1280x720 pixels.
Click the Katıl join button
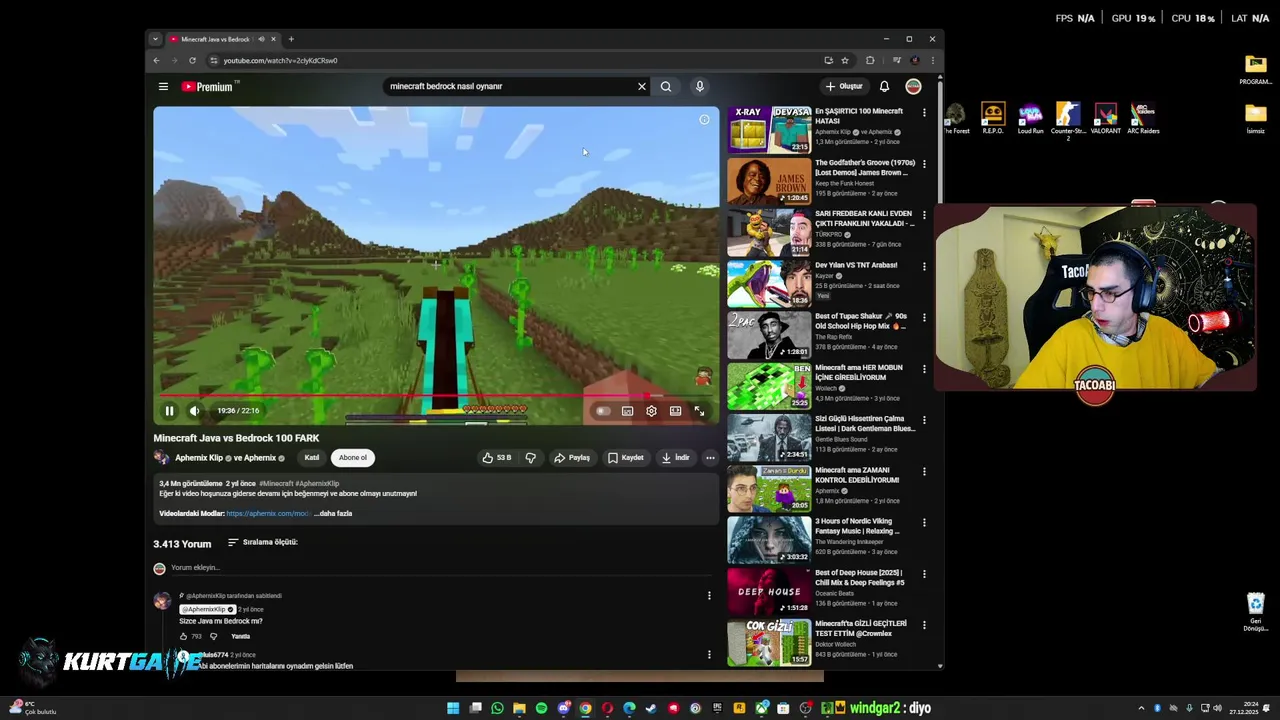(x=312, y=458)
